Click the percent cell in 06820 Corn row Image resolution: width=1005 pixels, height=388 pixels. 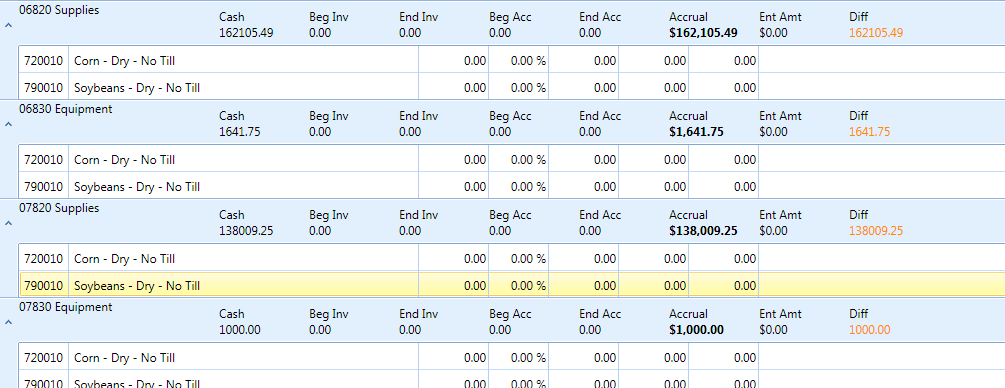[x=518, y=61]
